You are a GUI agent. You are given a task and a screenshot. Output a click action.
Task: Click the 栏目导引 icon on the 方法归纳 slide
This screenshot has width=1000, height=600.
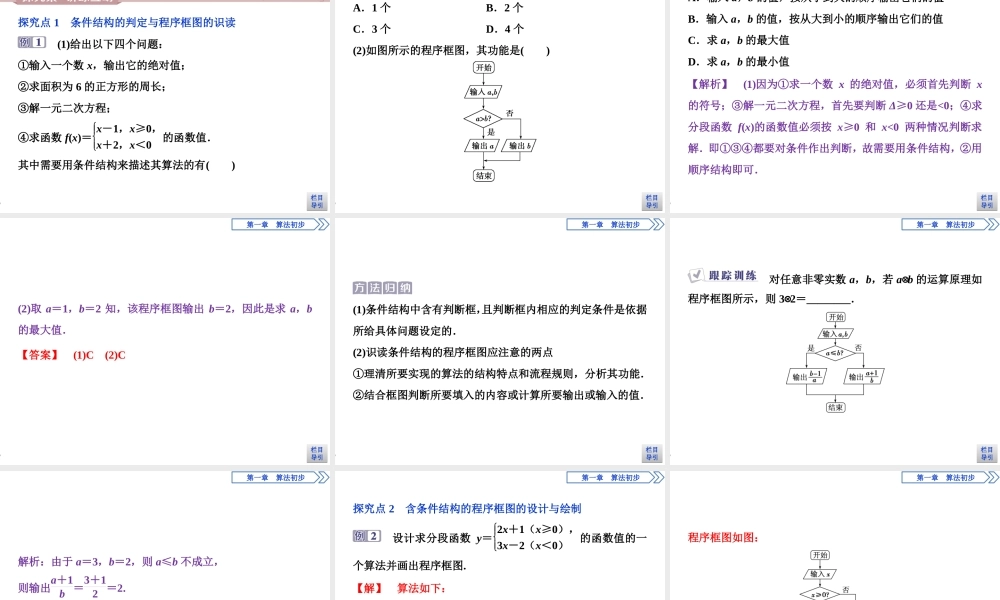652,453
